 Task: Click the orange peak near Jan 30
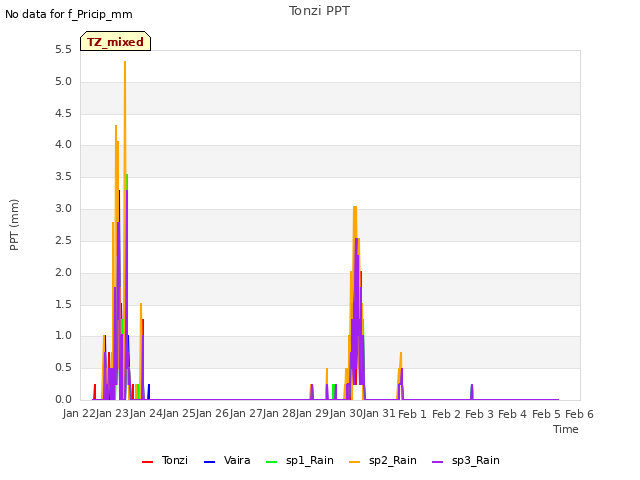pyautogui.click(x=355, y=207)
